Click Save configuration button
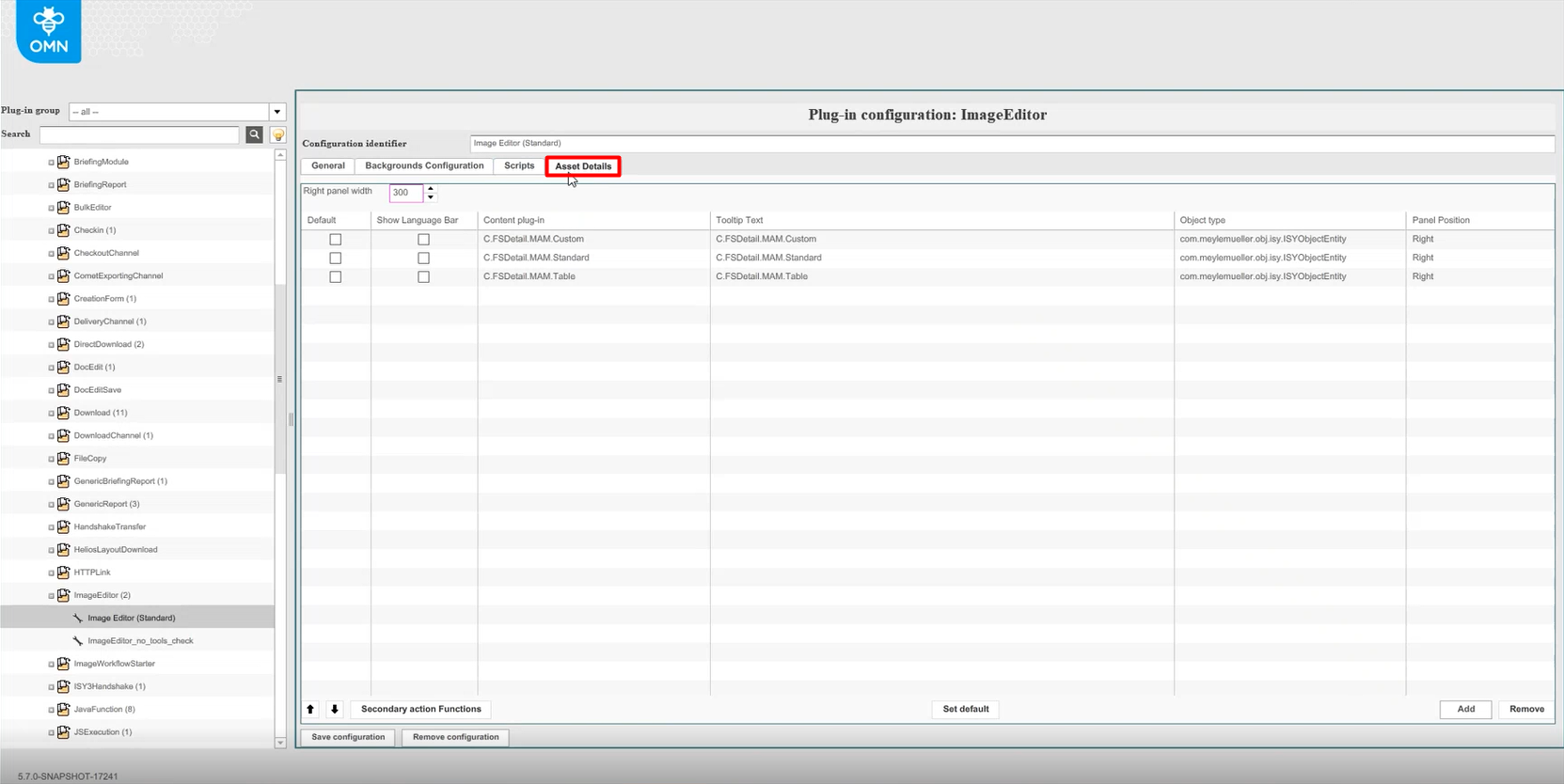Image resolution: width=1564 pixels, height=784 pixels. pyautogui.click(x=348, y=737)
